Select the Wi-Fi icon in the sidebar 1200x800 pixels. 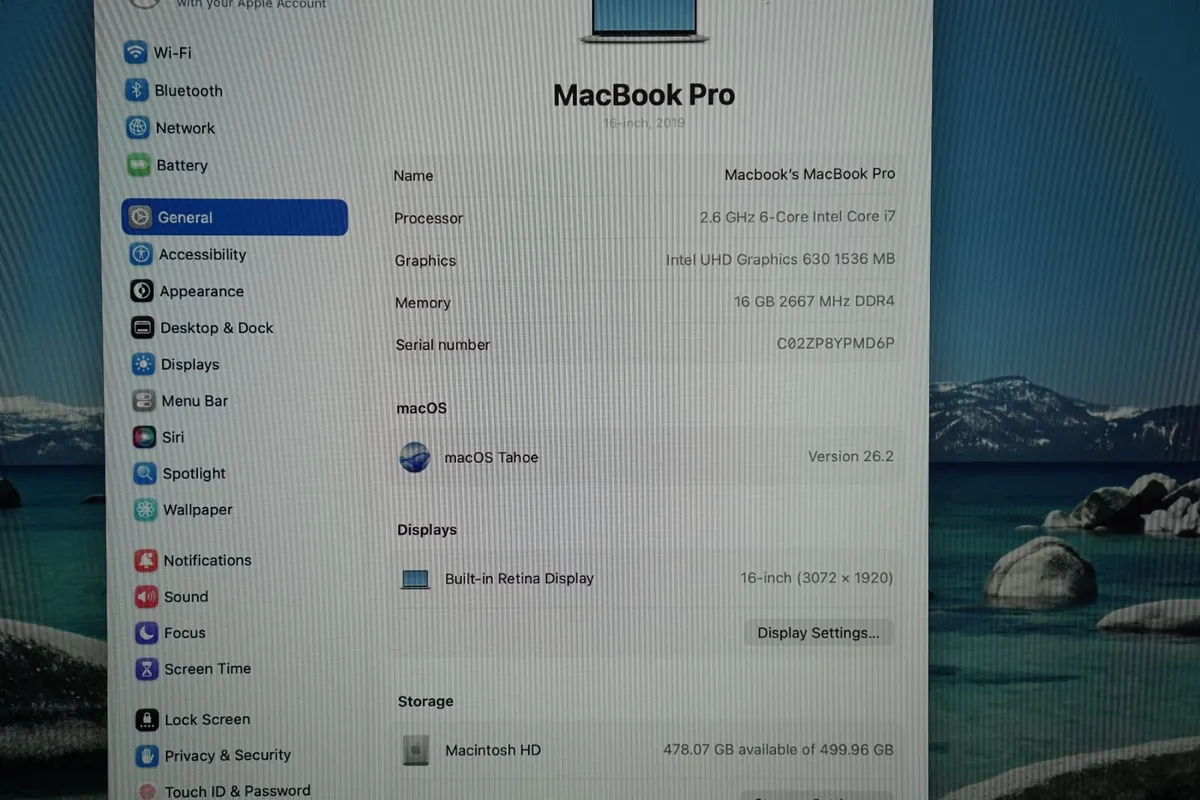(138, 52)
